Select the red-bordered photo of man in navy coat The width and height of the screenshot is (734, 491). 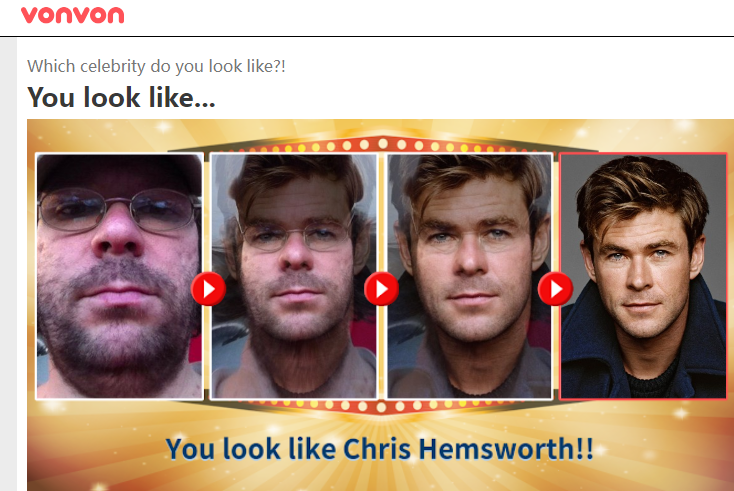(x=643, y=276)
